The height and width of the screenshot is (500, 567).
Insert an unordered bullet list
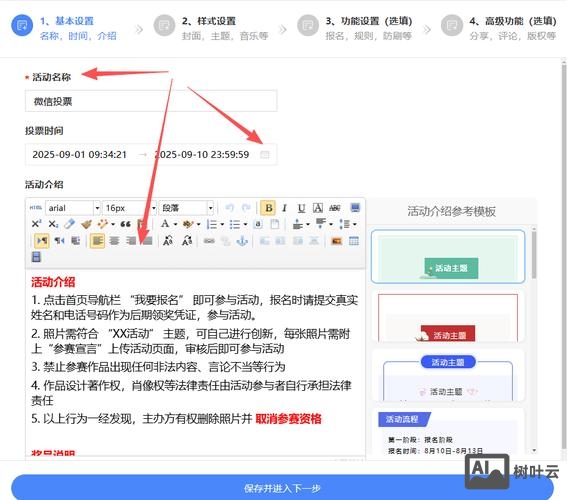[235, 224]
